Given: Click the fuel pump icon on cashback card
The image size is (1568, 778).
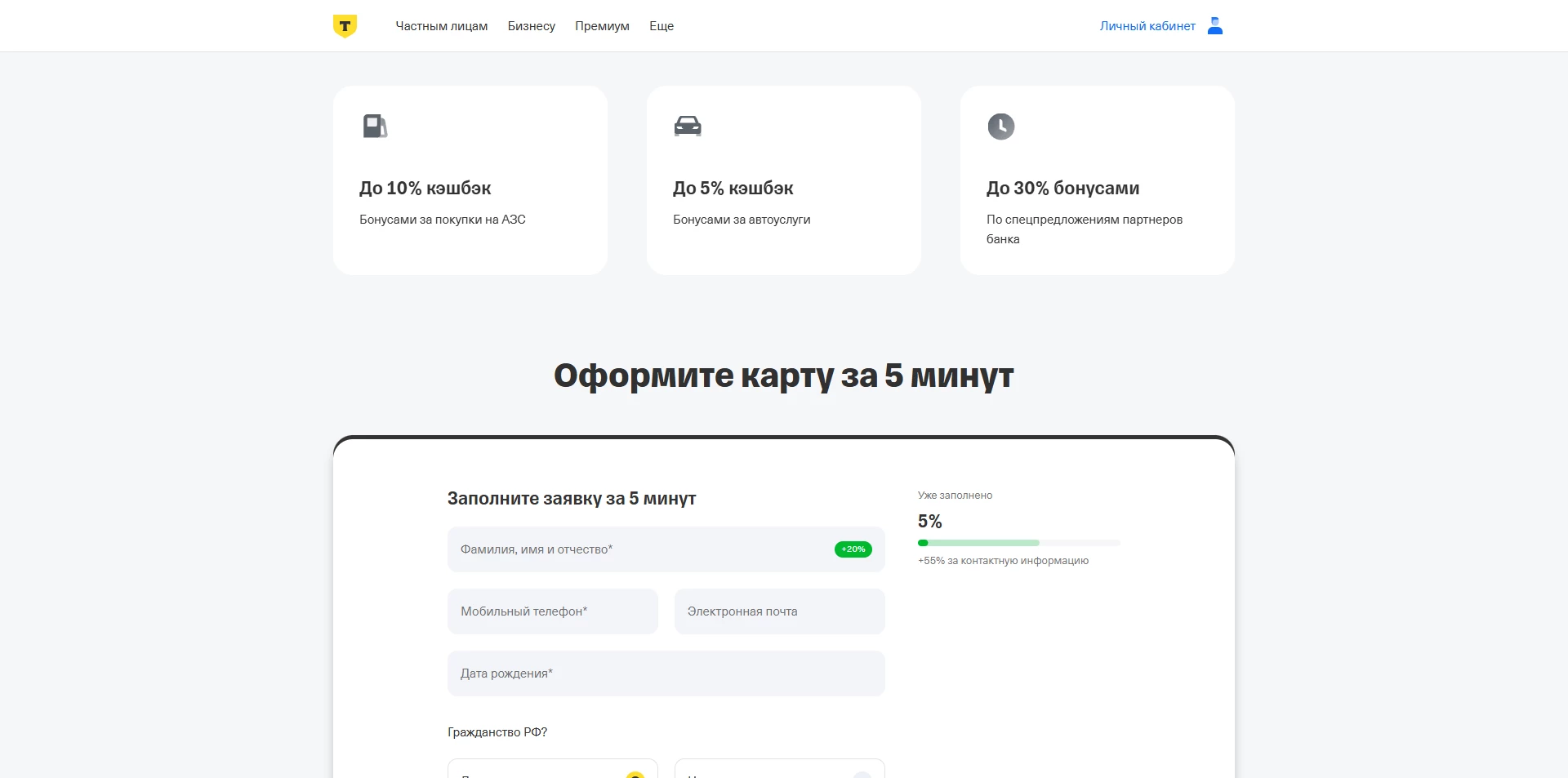Looking at the screenshot, I should point(375,127).
